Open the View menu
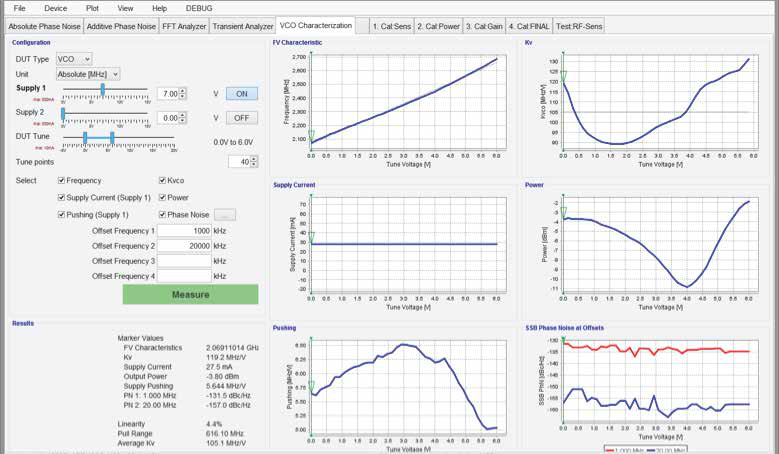 coord(125,8)
